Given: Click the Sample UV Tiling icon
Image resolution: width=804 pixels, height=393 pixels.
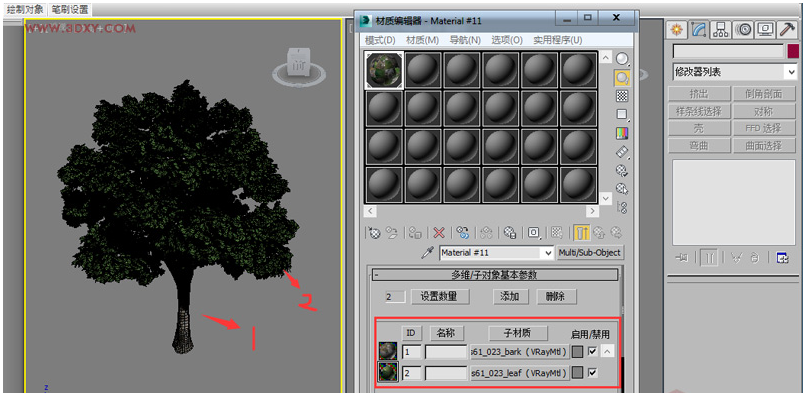Looking at the screenshot, I should pyautogui.click(x=622, y=114).
